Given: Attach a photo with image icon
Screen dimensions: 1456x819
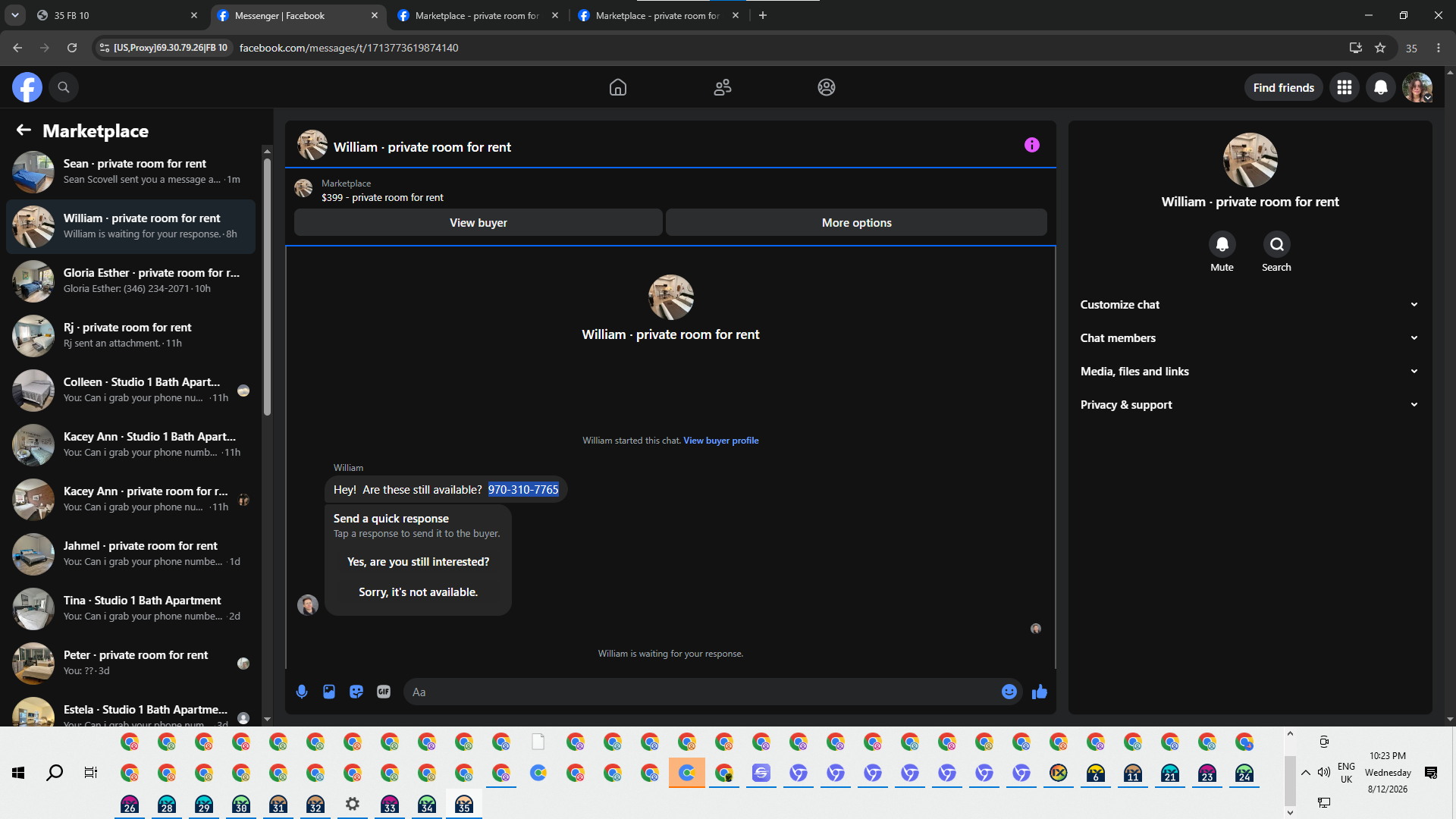Looking at the screenshot, I should [x=329, y=692].
